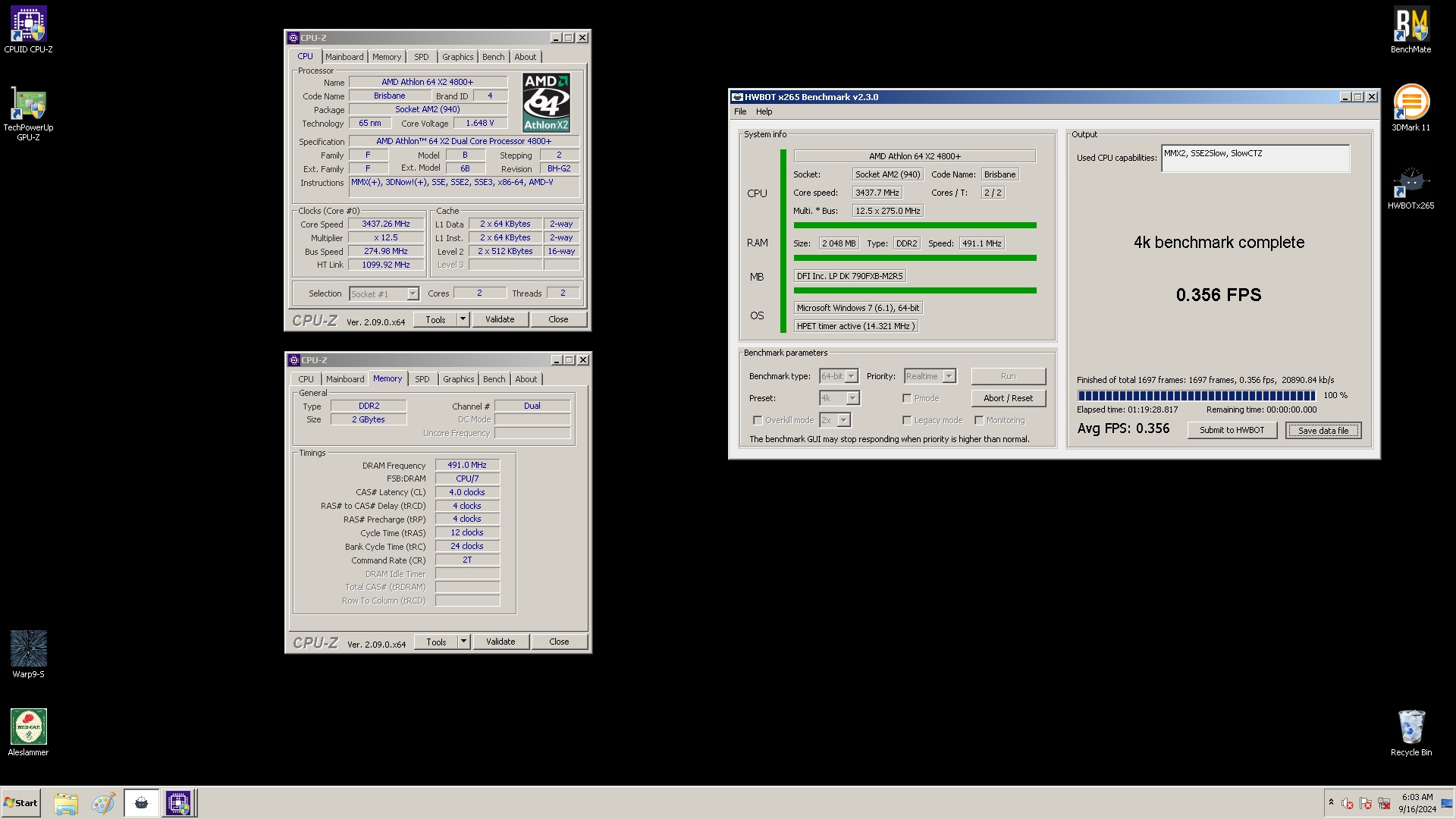Click the Abort / Reset button
The height and width of the screenshot is (819, 1456).
[1008, 398]
